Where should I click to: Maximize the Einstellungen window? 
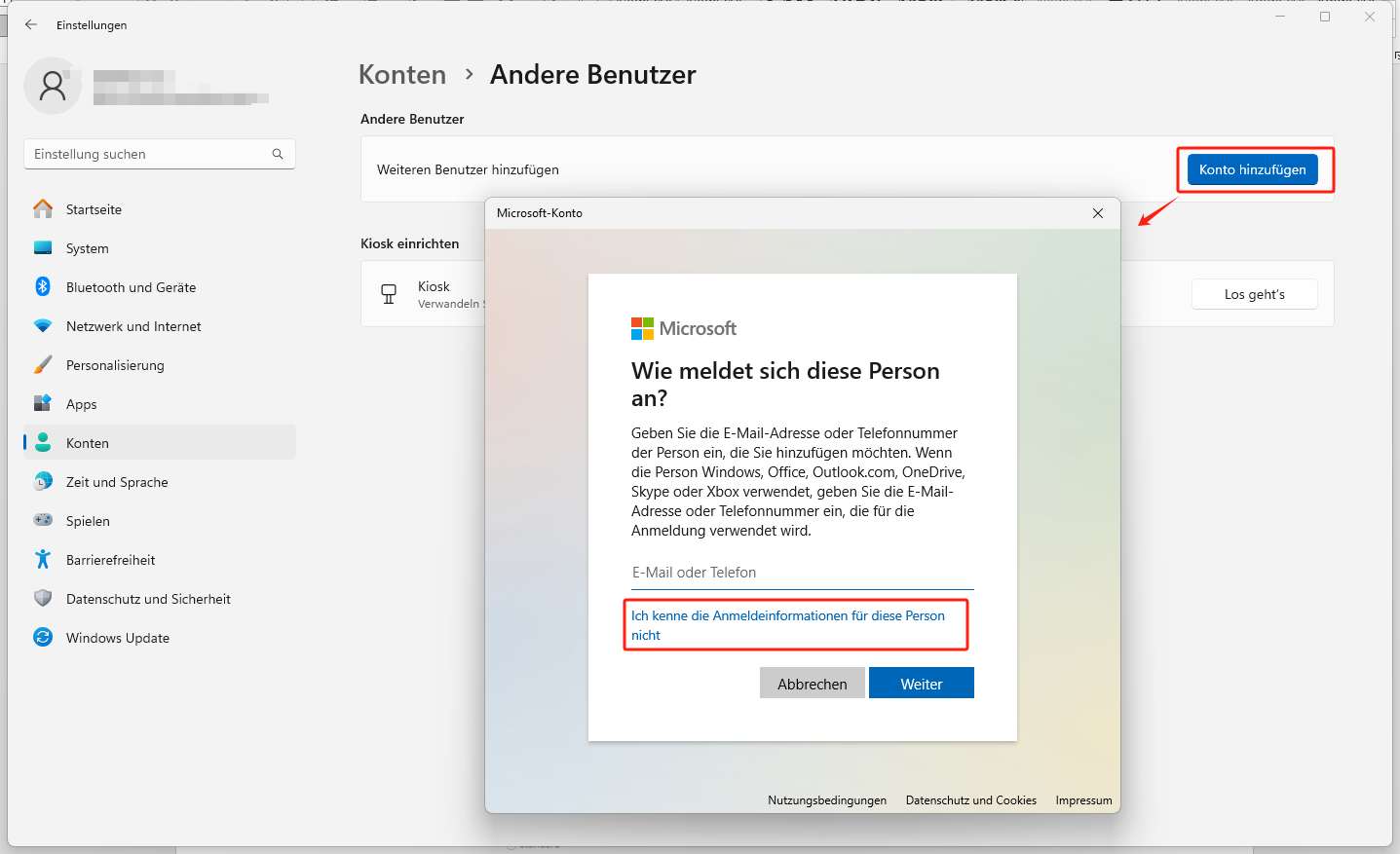click(x=1325, y=17)
